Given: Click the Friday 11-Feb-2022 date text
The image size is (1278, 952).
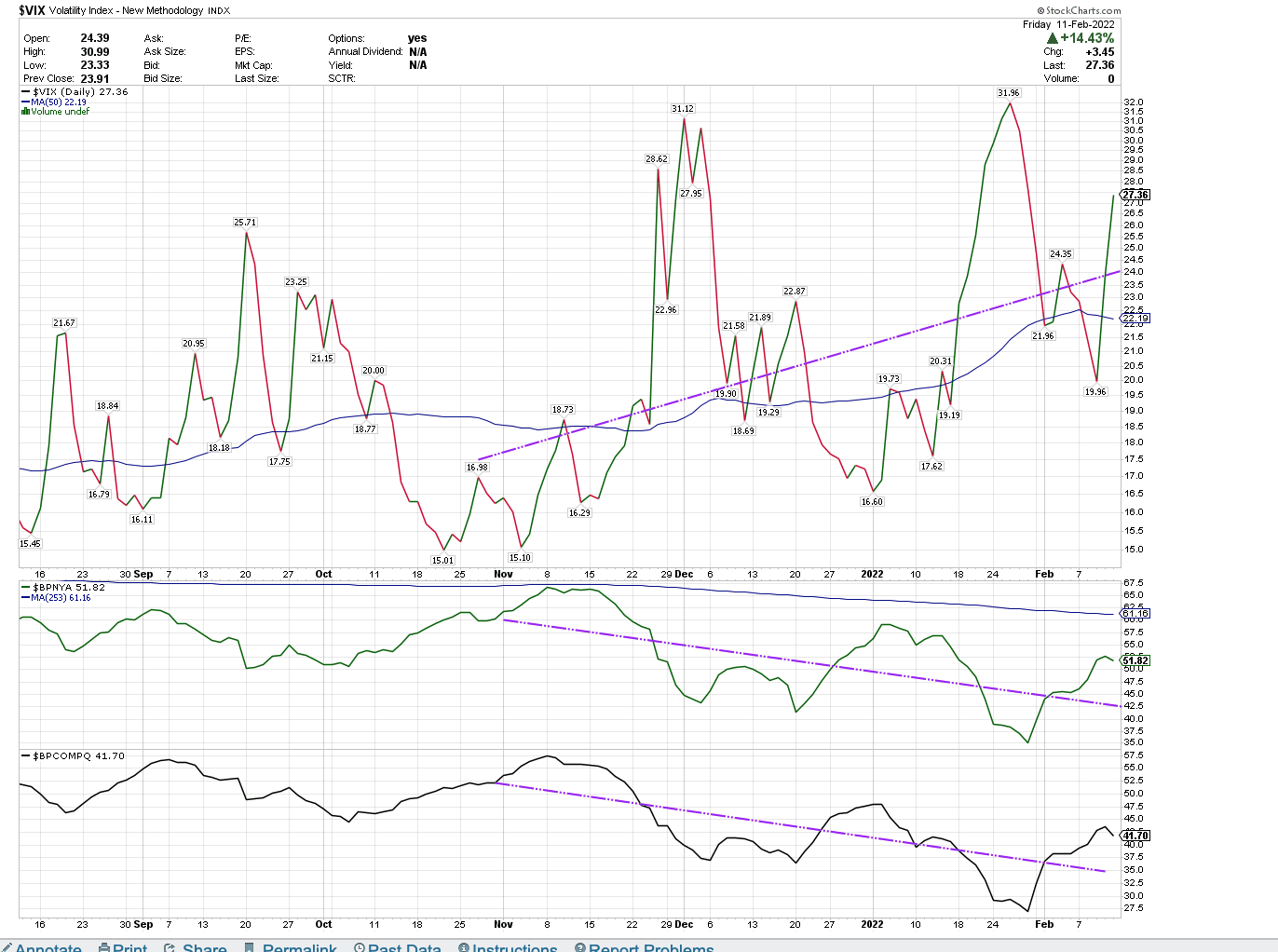Looking at the screenshot, I should [x=1068, y=24].
